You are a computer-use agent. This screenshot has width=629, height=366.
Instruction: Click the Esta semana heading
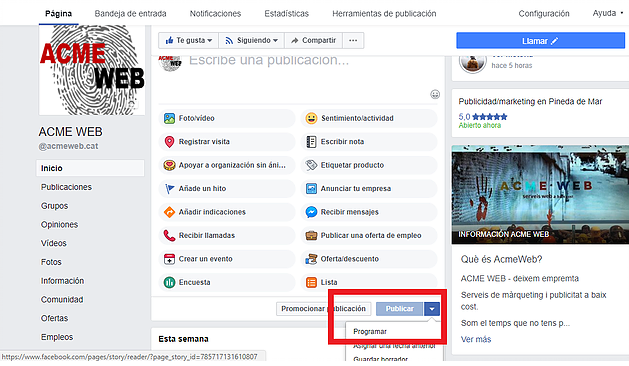click(x=183, y=339)
